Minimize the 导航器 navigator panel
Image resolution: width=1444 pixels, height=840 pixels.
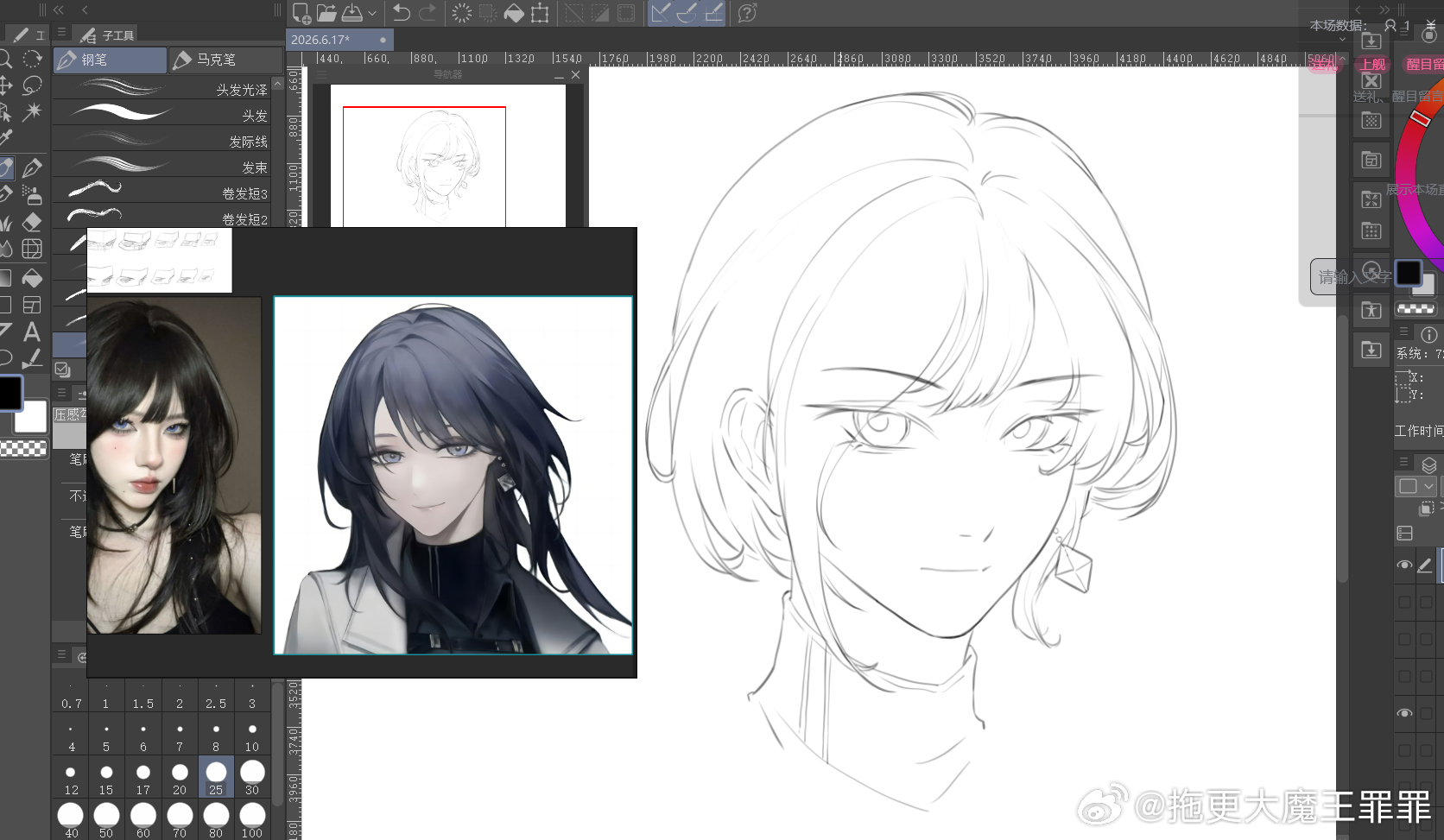[x=559, y=76]
